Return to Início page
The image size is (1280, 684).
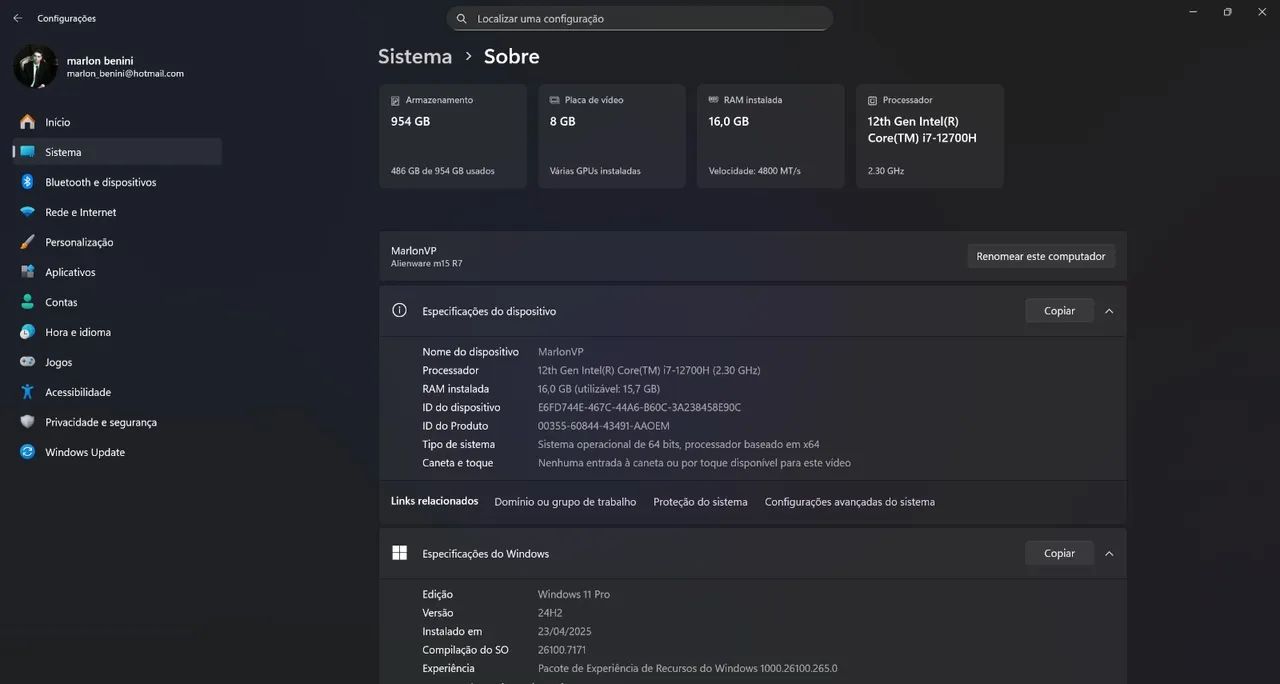(58, 122)
